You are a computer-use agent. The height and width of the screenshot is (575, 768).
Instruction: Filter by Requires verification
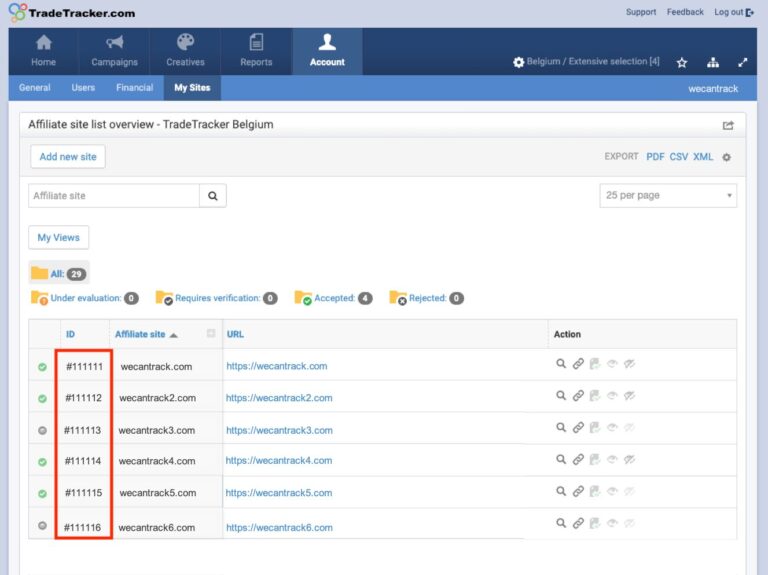point(216,298)
